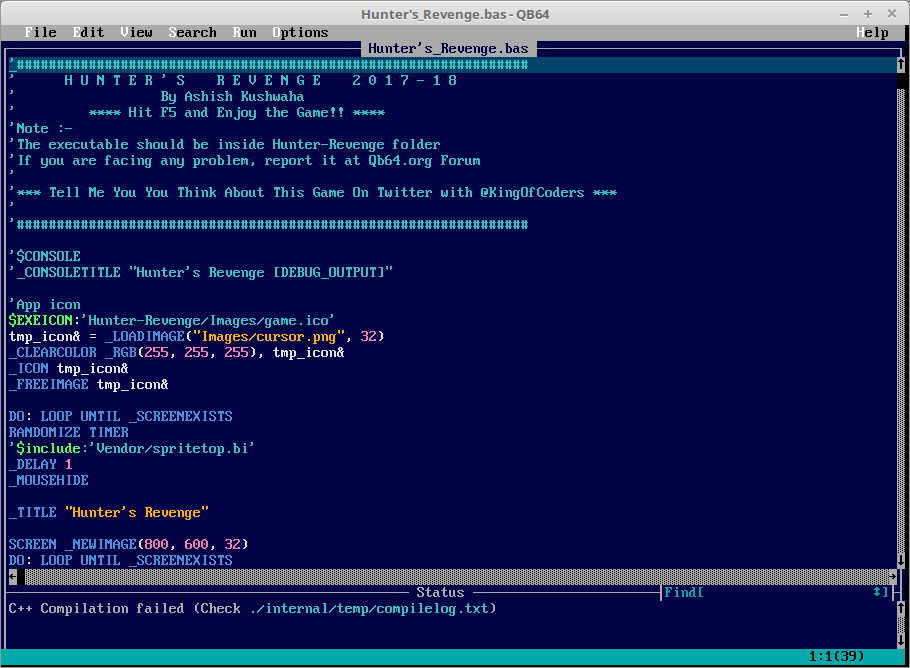Expand the View menu
Screen dimensions: 910x668
click(136, 32)
